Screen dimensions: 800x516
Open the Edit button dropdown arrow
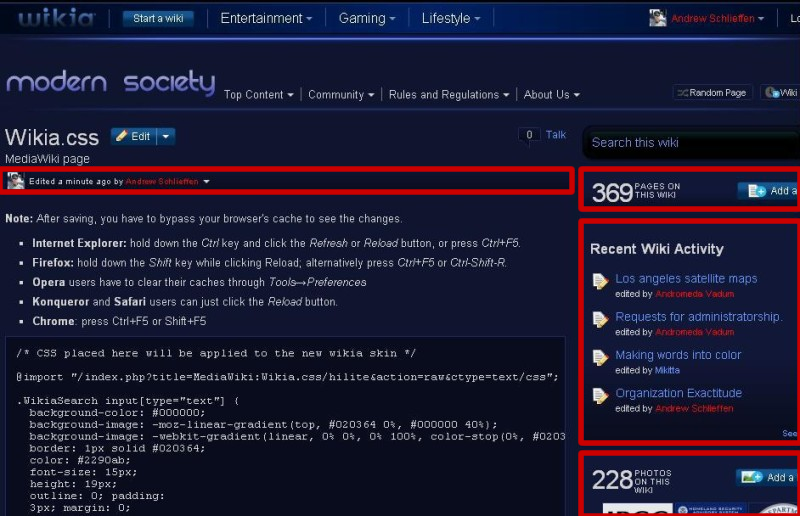tap(166, 136)
